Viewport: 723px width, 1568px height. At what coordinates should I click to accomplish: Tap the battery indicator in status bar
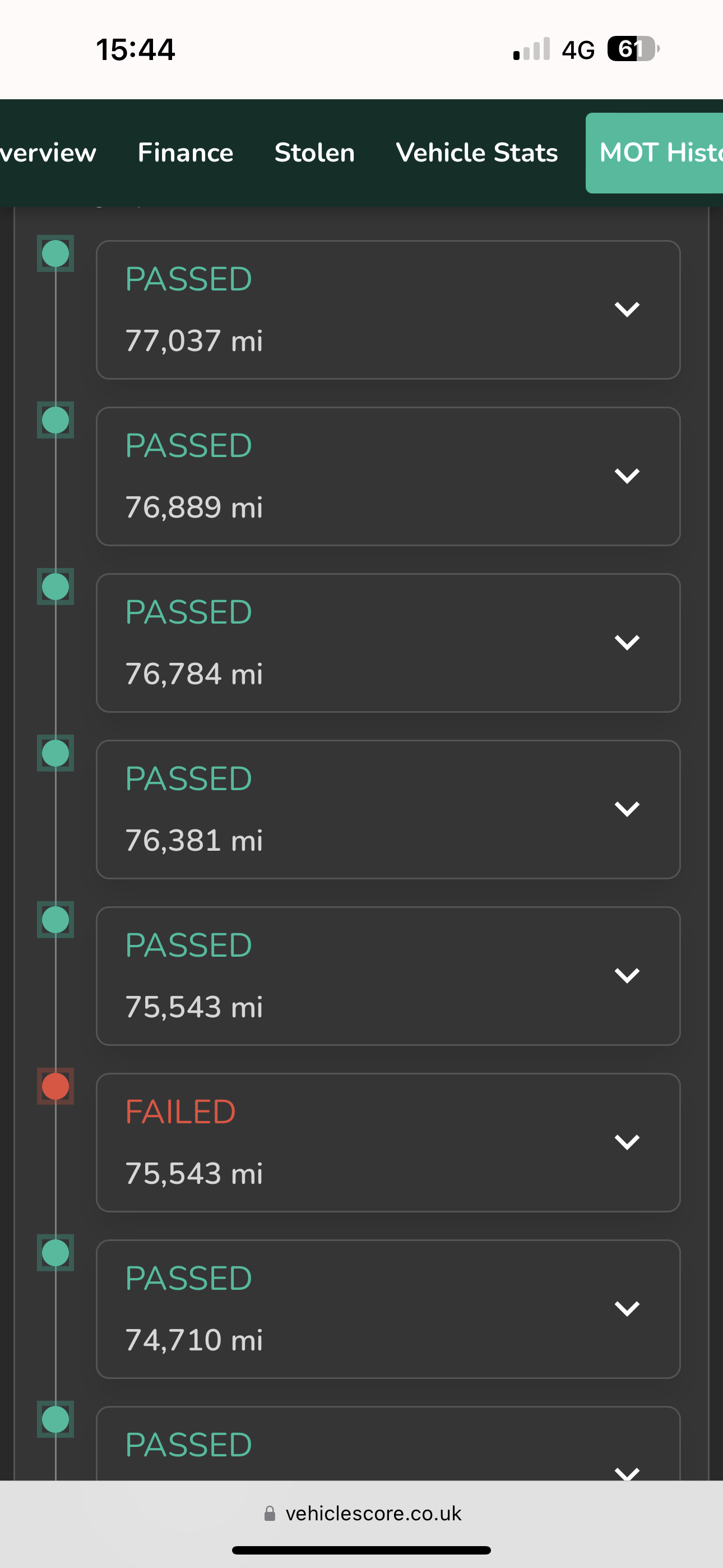click(632, 49)
